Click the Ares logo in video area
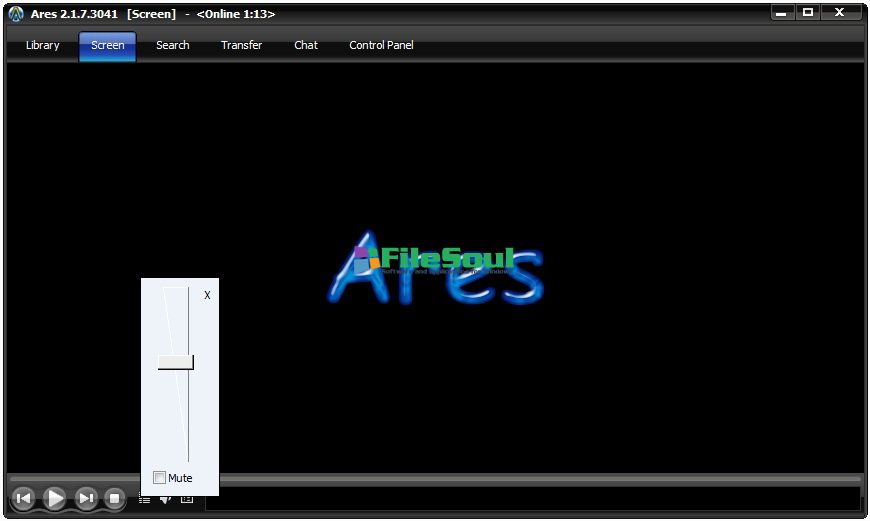Image resolution: width=870 pixels, height=521 pixels. click(436, 268)
